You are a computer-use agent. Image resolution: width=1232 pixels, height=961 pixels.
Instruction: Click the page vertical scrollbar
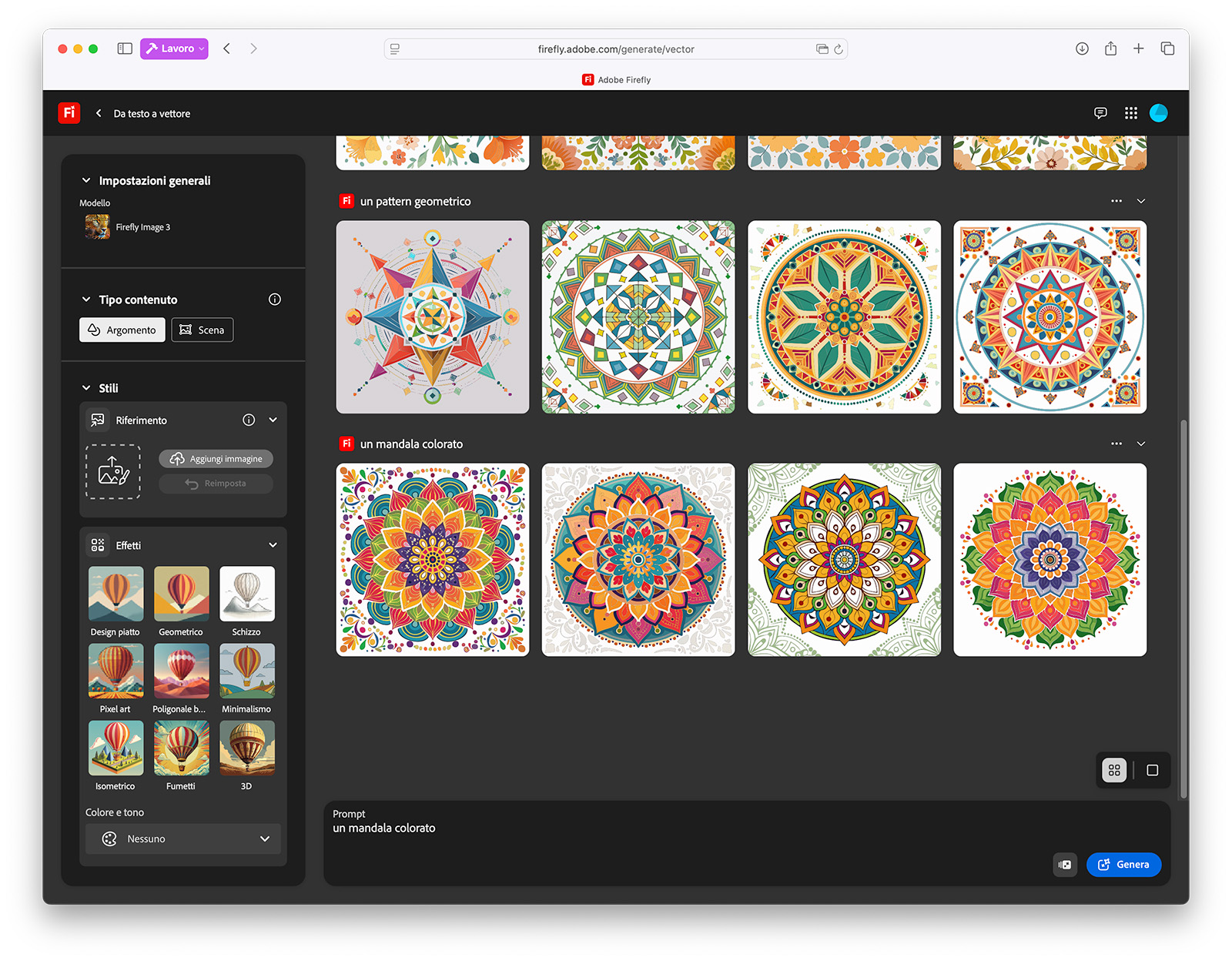tap(1183, 608)
